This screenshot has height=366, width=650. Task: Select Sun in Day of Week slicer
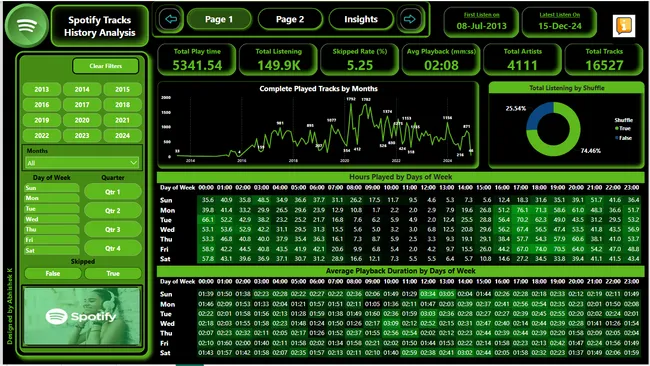point(51,188)
